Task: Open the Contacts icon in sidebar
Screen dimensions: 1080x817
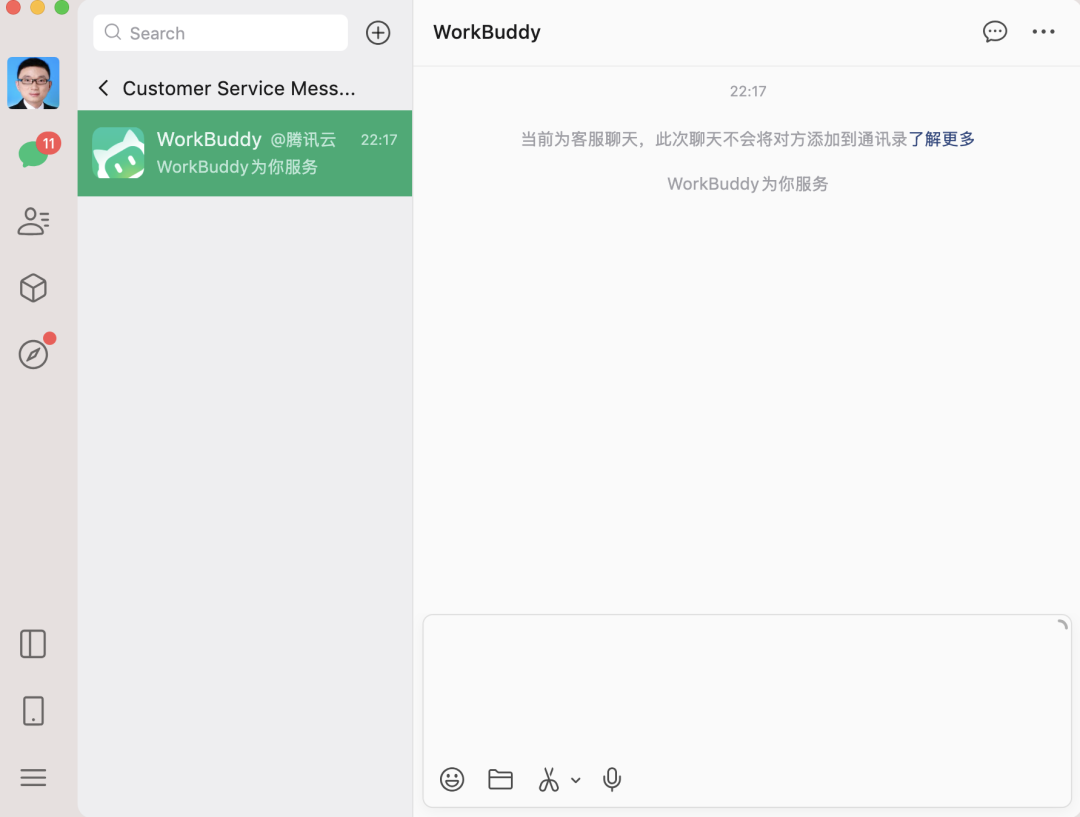Action: [33, 221]
